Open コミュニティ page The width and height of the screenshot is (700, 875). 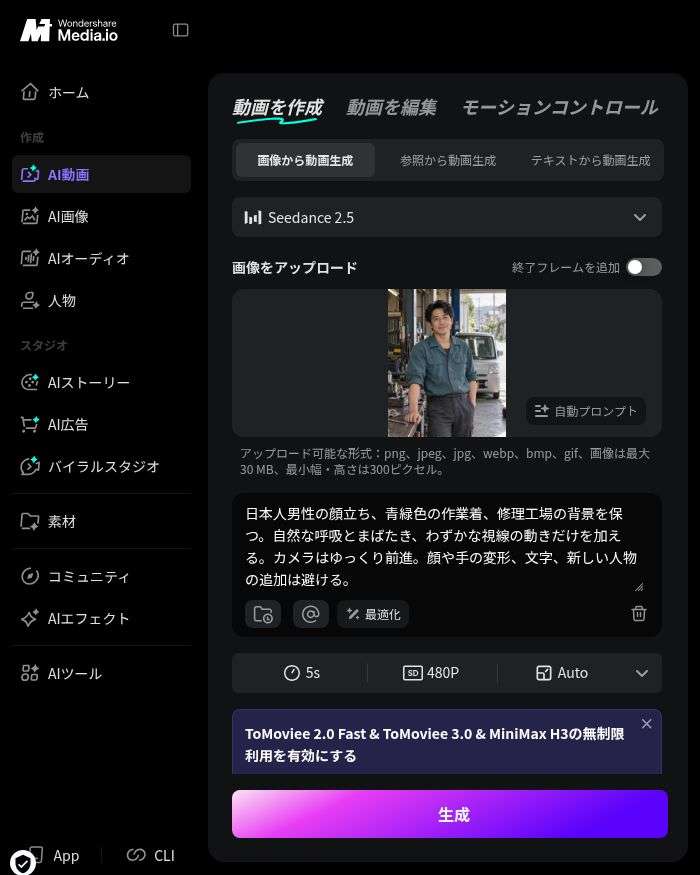(x=101, y=576)
